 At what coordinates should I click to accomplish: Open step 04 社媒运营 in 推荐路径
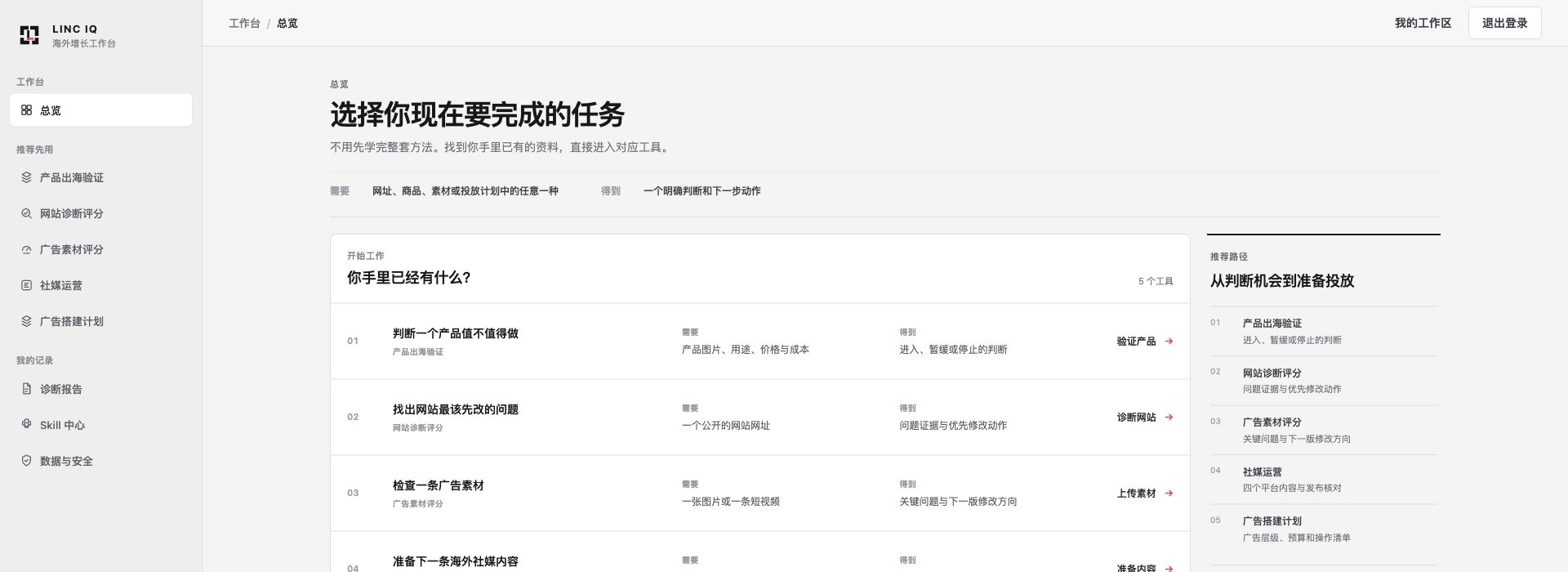pyautogui.click(x=1323, y=480)
